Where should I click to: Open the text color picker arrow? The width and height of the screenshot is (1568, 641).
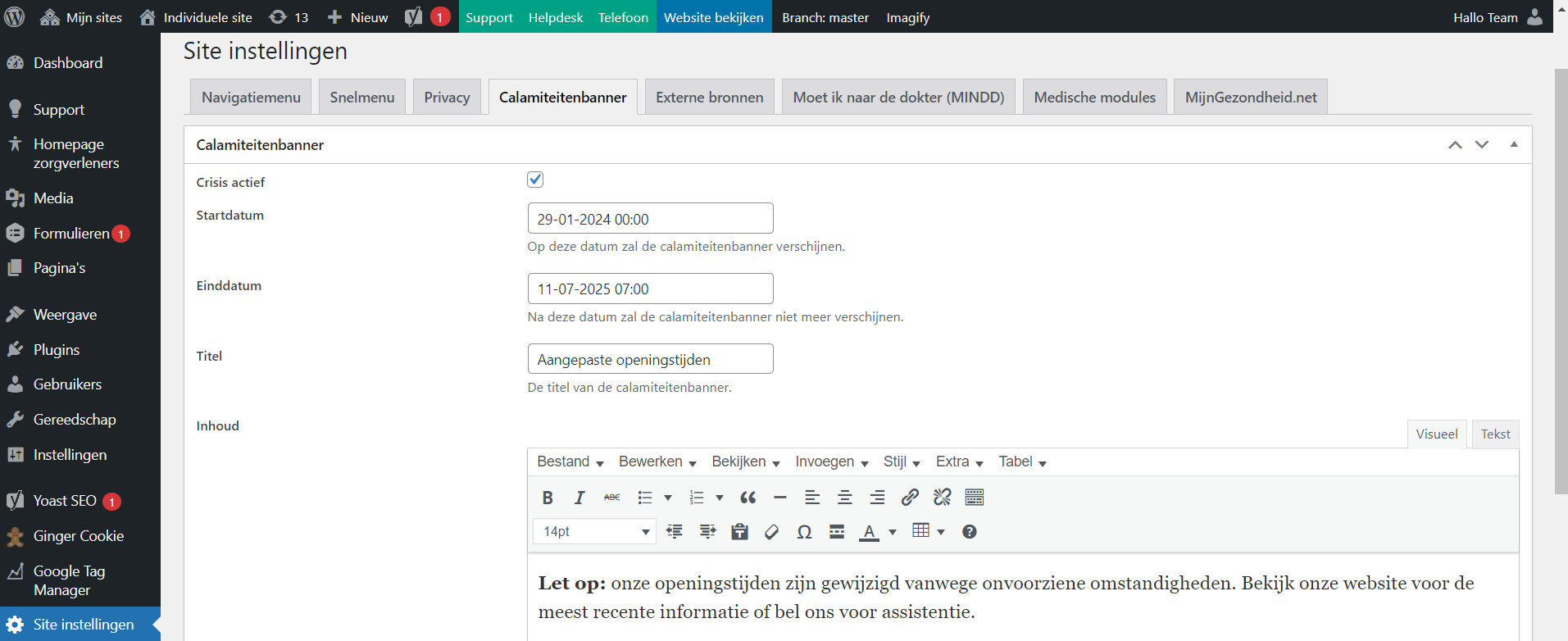(x=893, y=532)
